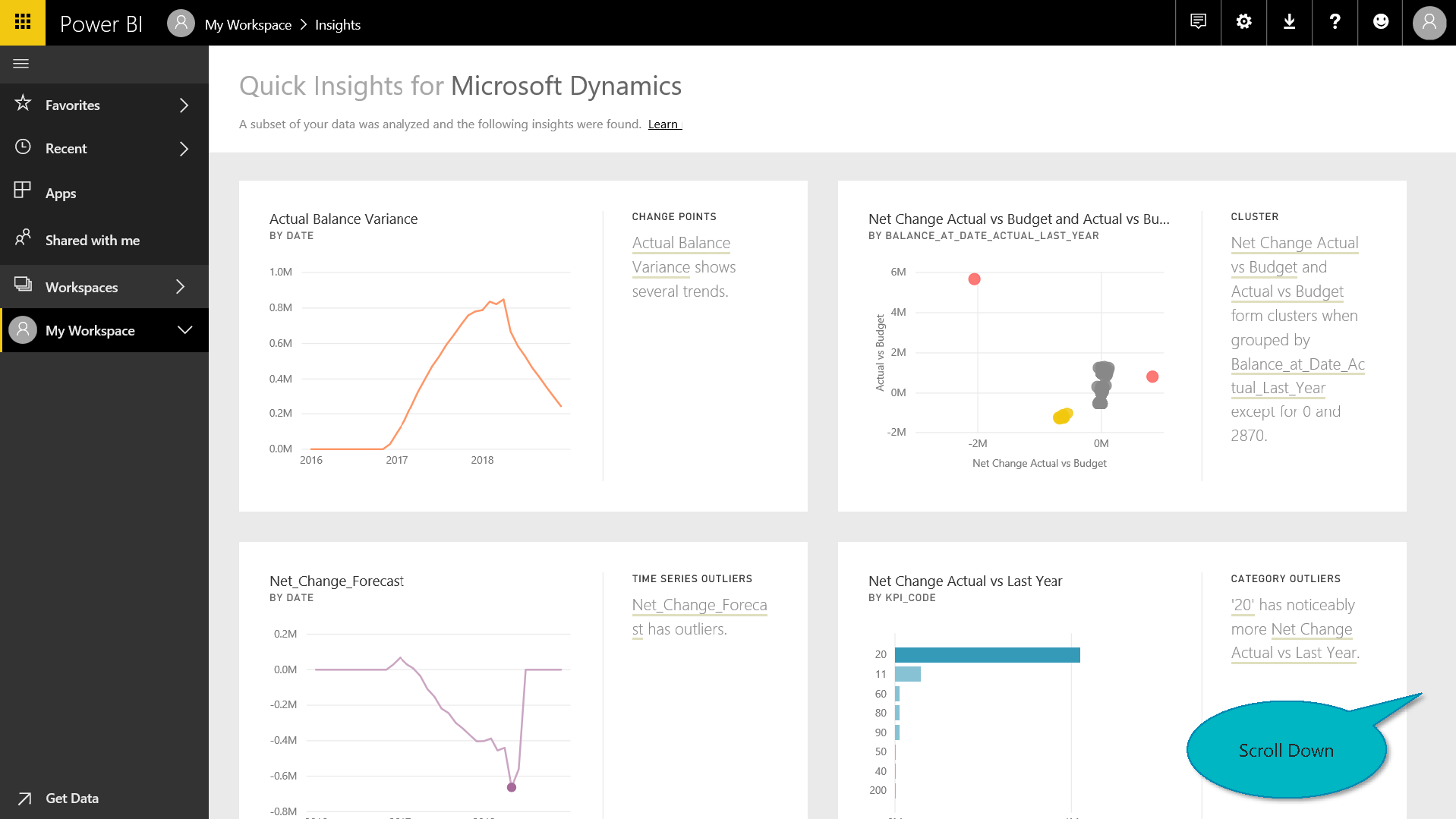Collapse the My Workspace dropdown chevron

pyautogui.click(x=184, y=330)
